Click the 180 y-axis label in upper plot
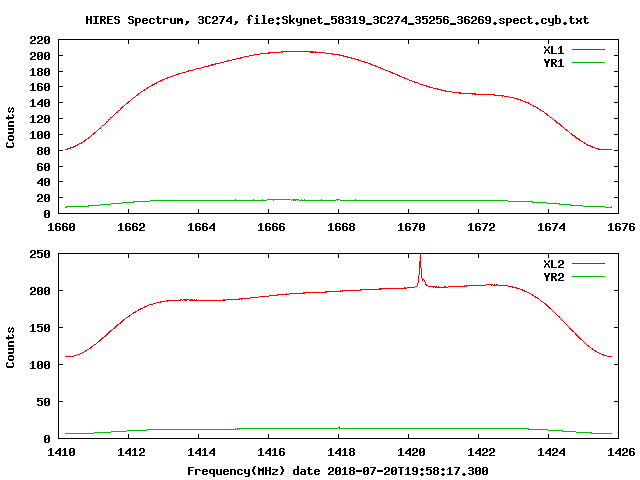The height and width of the screenshot is (480, 640). tap(40, 72)
